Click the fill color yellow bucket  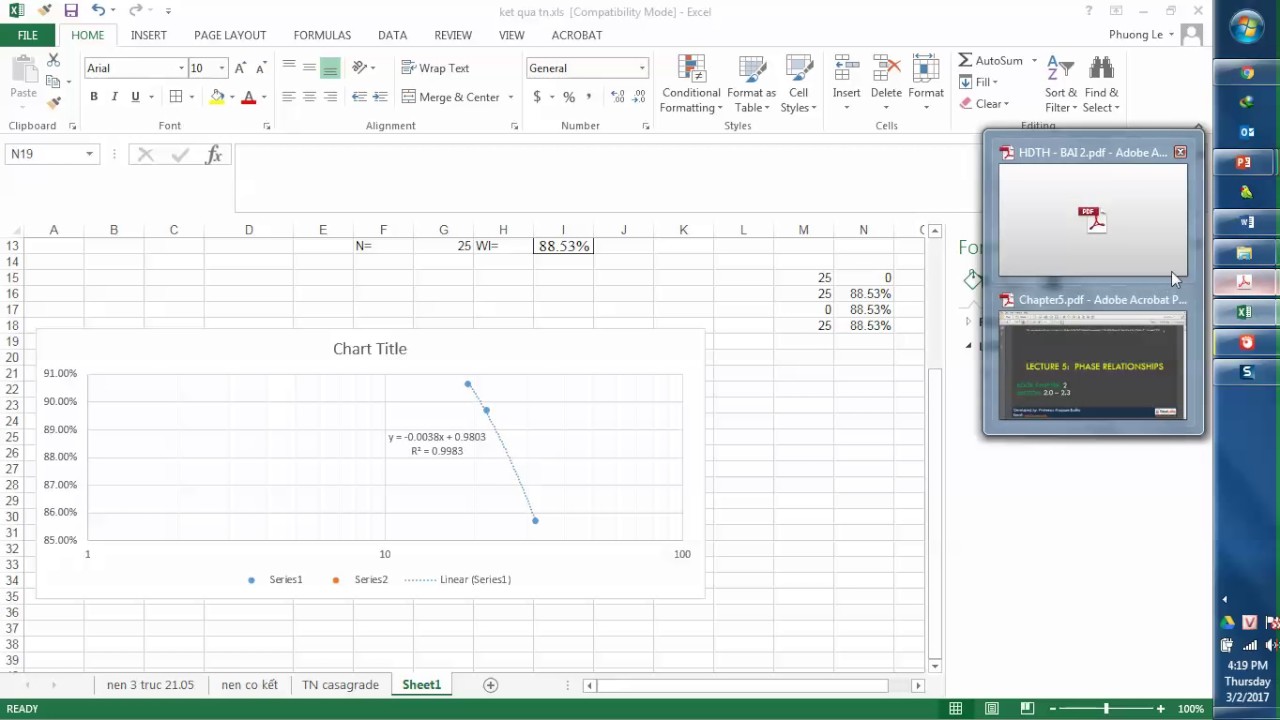217,97
